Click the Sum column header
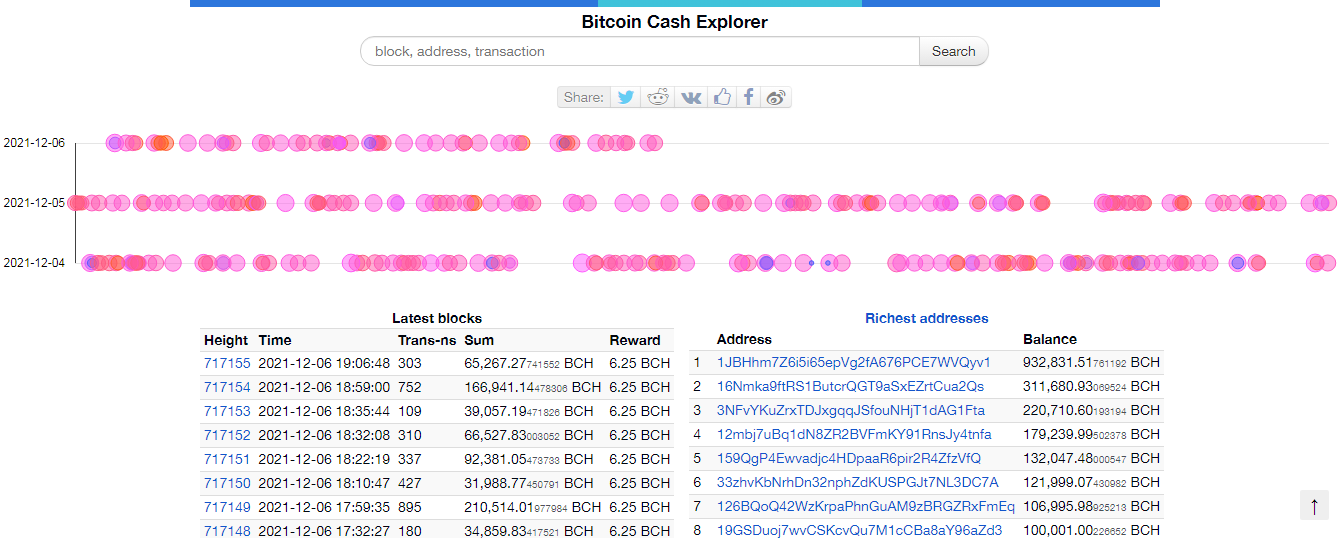 (x=479, y=340)
